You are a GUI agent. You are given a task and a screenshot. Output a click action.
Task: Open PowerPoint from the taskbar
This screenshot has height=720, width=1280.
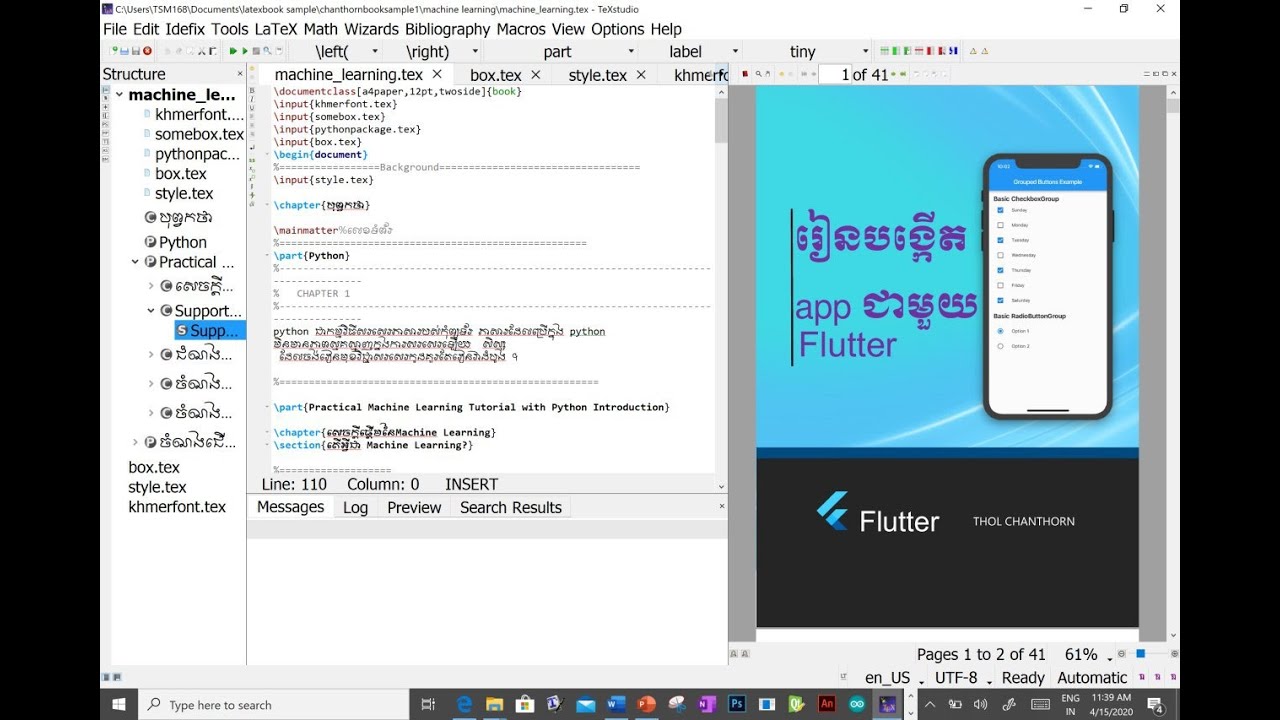click(x=646, y=704)
